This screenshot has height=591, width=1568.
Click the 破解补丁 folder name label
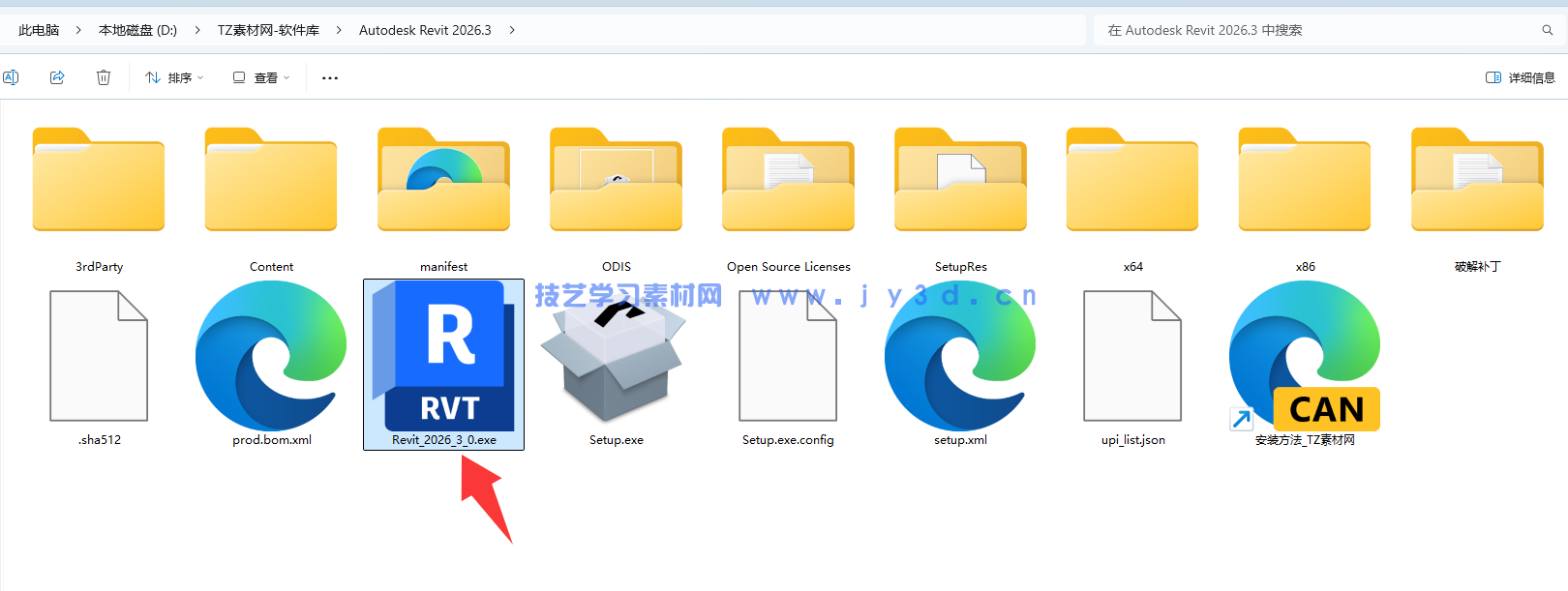[x=1478, y=267]
